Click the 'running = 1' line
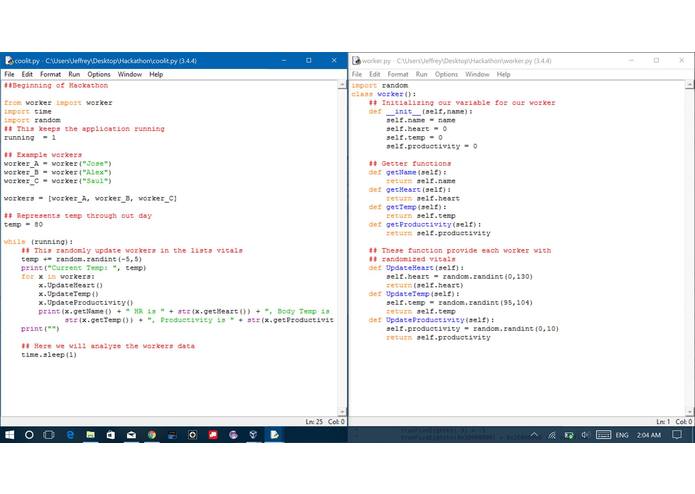This screenshot has height=494, width=695. click(30, 137)
